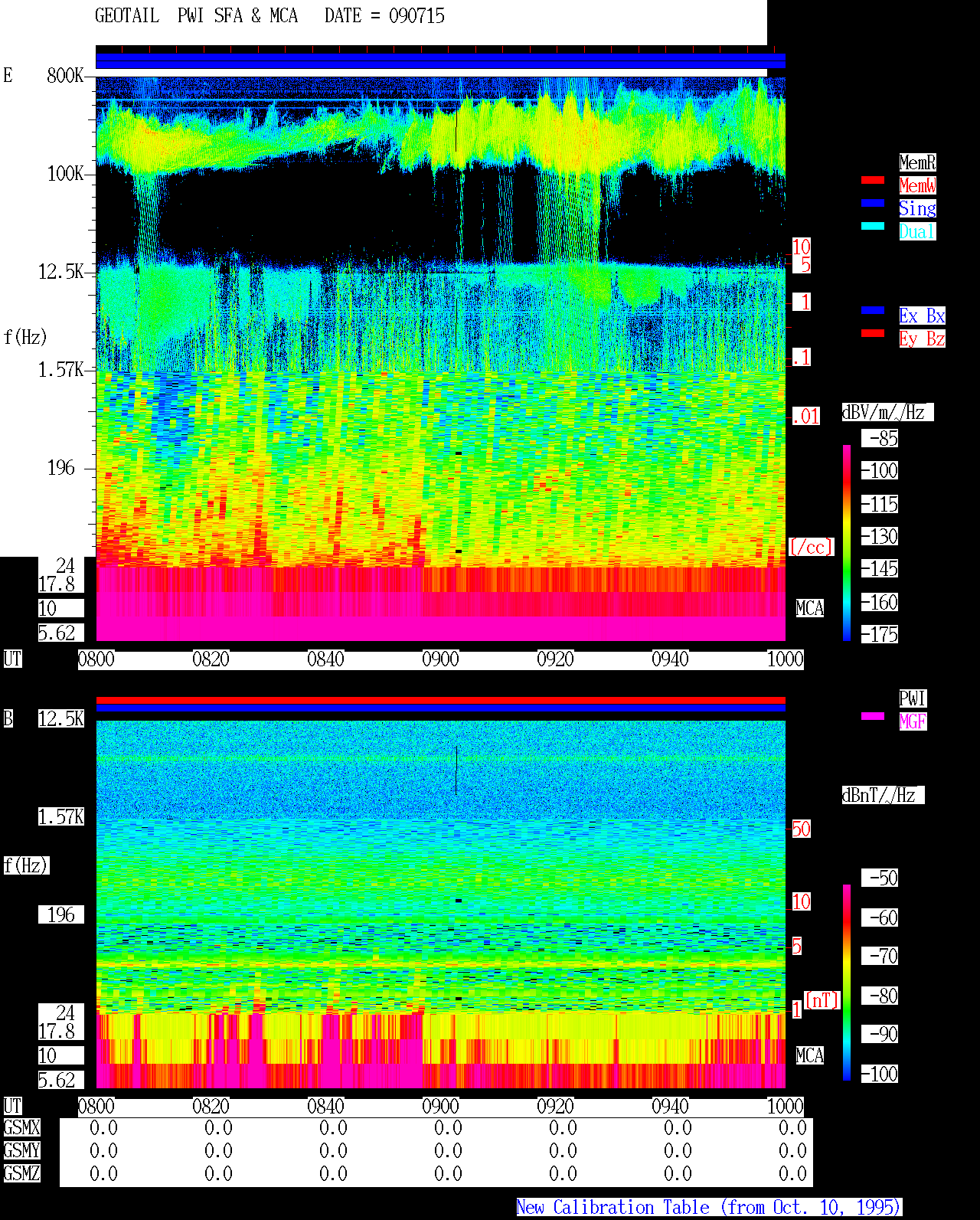This screenshot has height=1220, width=980.
Task: Click the dBnT/√Hz unit label
Action: [x=883, y=795]
